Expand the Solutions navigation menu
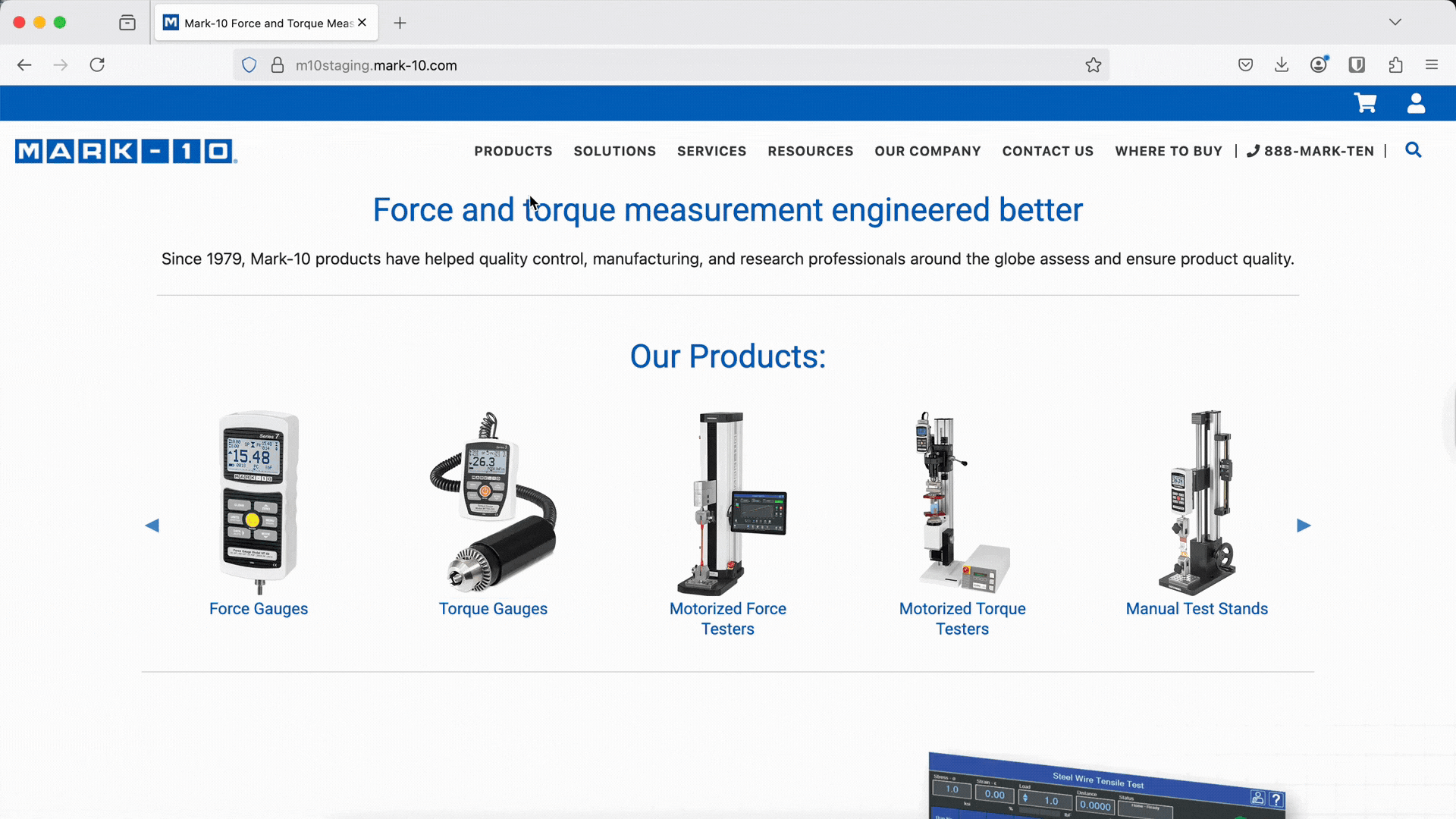The image size is (1456, 819). point(614,151)
